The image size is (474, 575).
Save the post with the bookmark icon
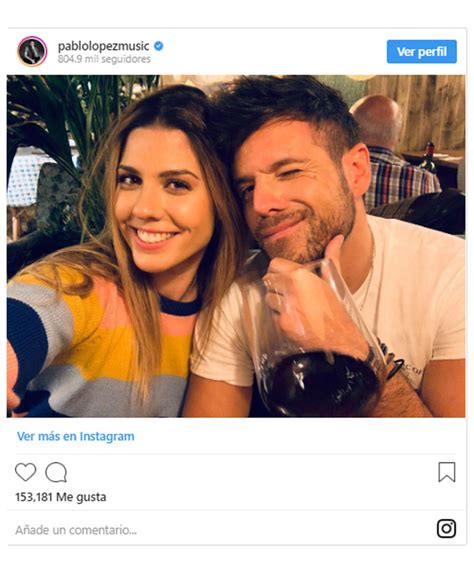pyautogui.click(x=447, y=472)
